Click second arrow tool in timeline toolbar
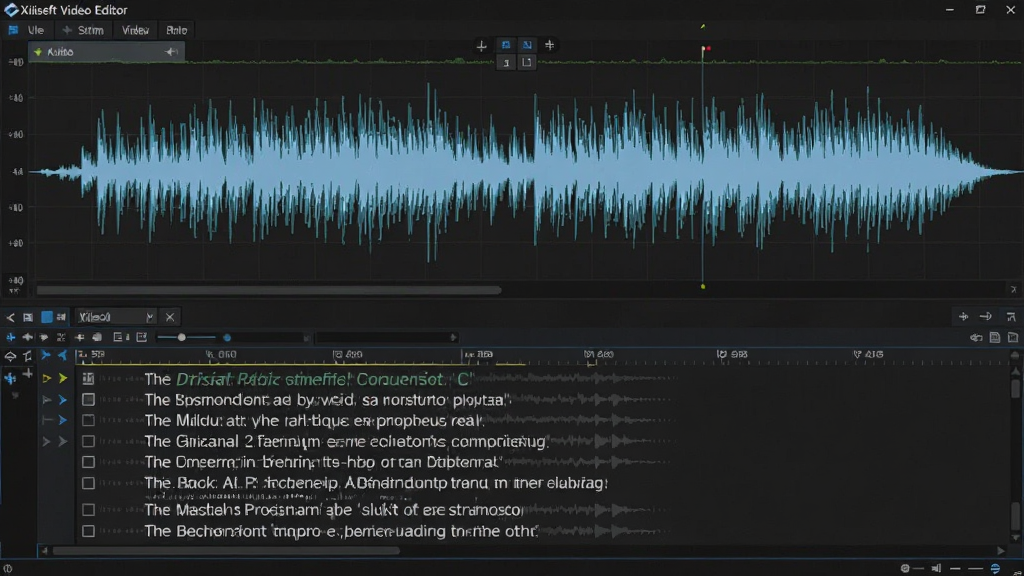Image resolution: width=1024 pixels, height=576 pixels. point(27,338)
